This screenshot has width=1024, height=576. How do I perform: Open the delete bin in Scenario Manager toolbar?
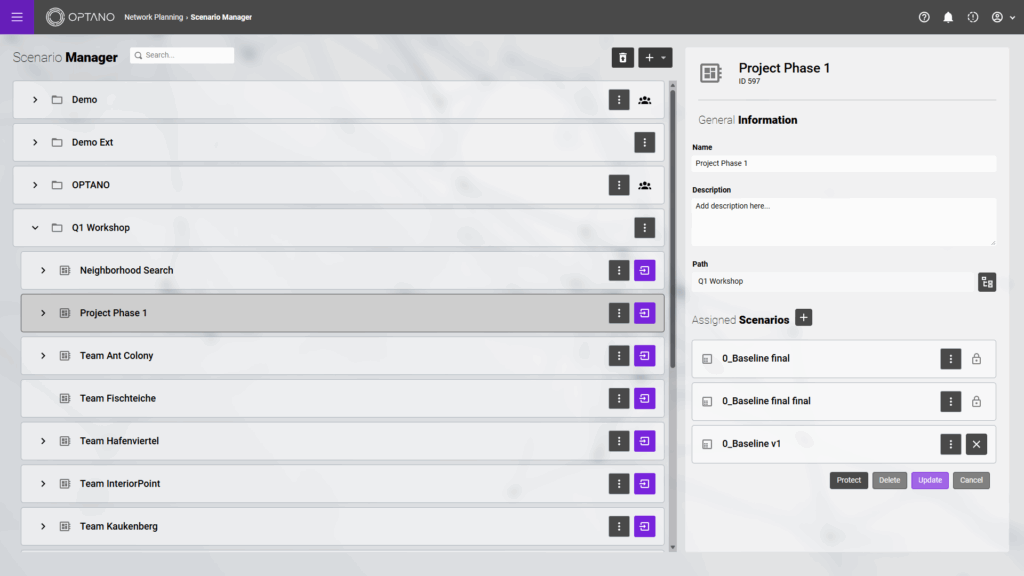coord(622,57)
